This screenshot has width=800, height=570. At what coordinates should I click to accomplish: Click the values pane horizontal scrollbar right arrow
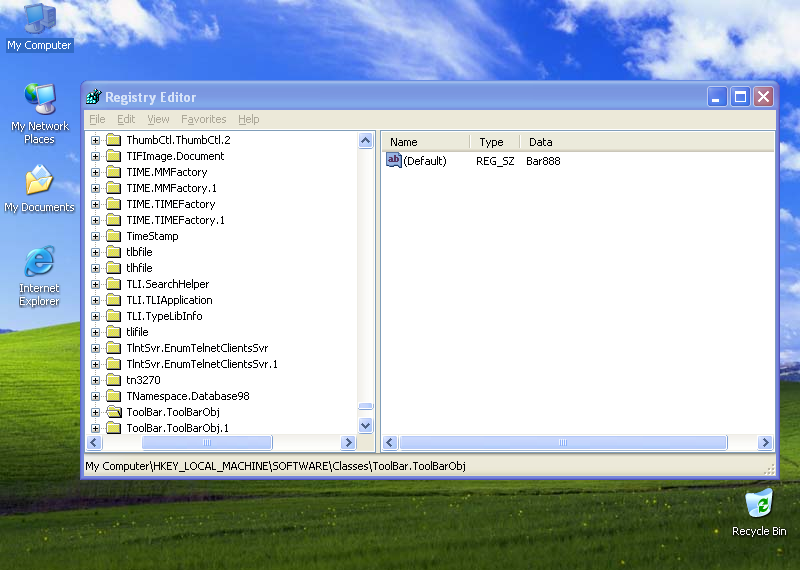pos(765,443)
